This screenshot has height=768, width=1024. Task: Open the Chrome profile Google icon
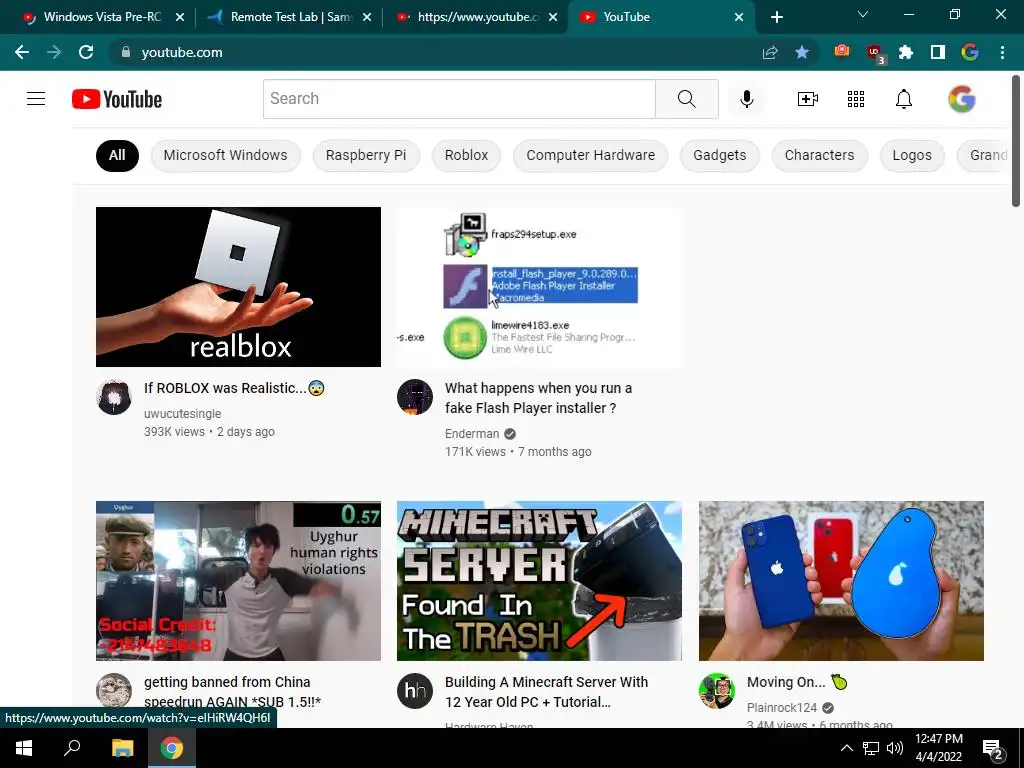click(970, 52)
